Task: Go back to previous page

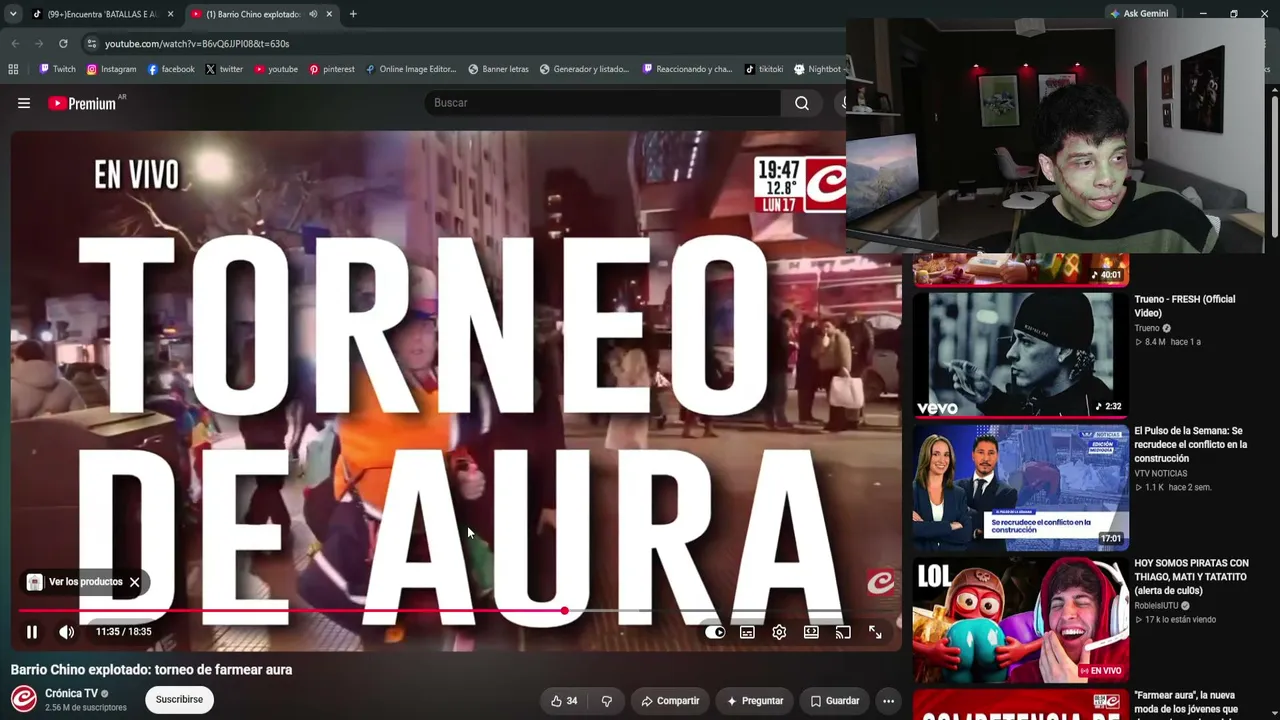Action: 15,44
